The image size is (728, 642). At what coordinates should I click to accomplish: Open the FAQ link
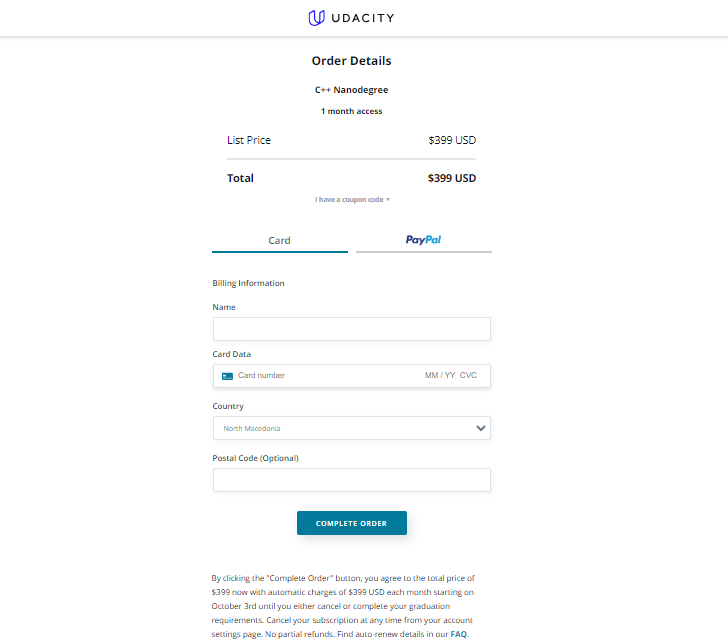click(x=459, y=634)
